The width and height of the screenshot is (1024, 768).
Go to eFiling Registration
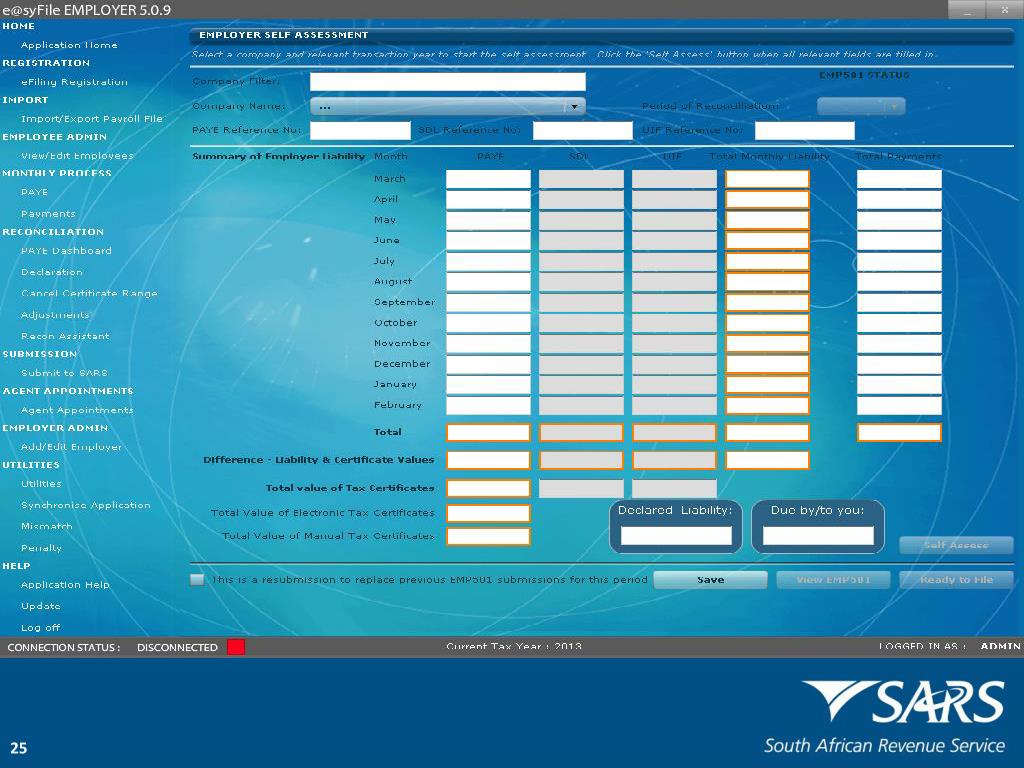pos(74,82)
